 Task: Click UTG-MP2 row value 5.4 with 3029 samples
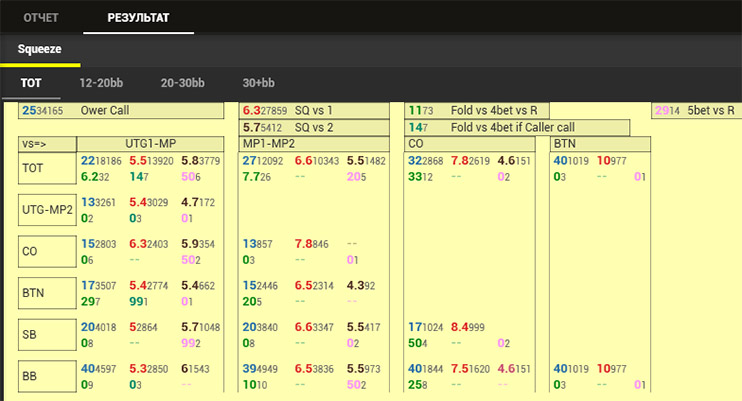pyautogui.click(x=149, y=203)
